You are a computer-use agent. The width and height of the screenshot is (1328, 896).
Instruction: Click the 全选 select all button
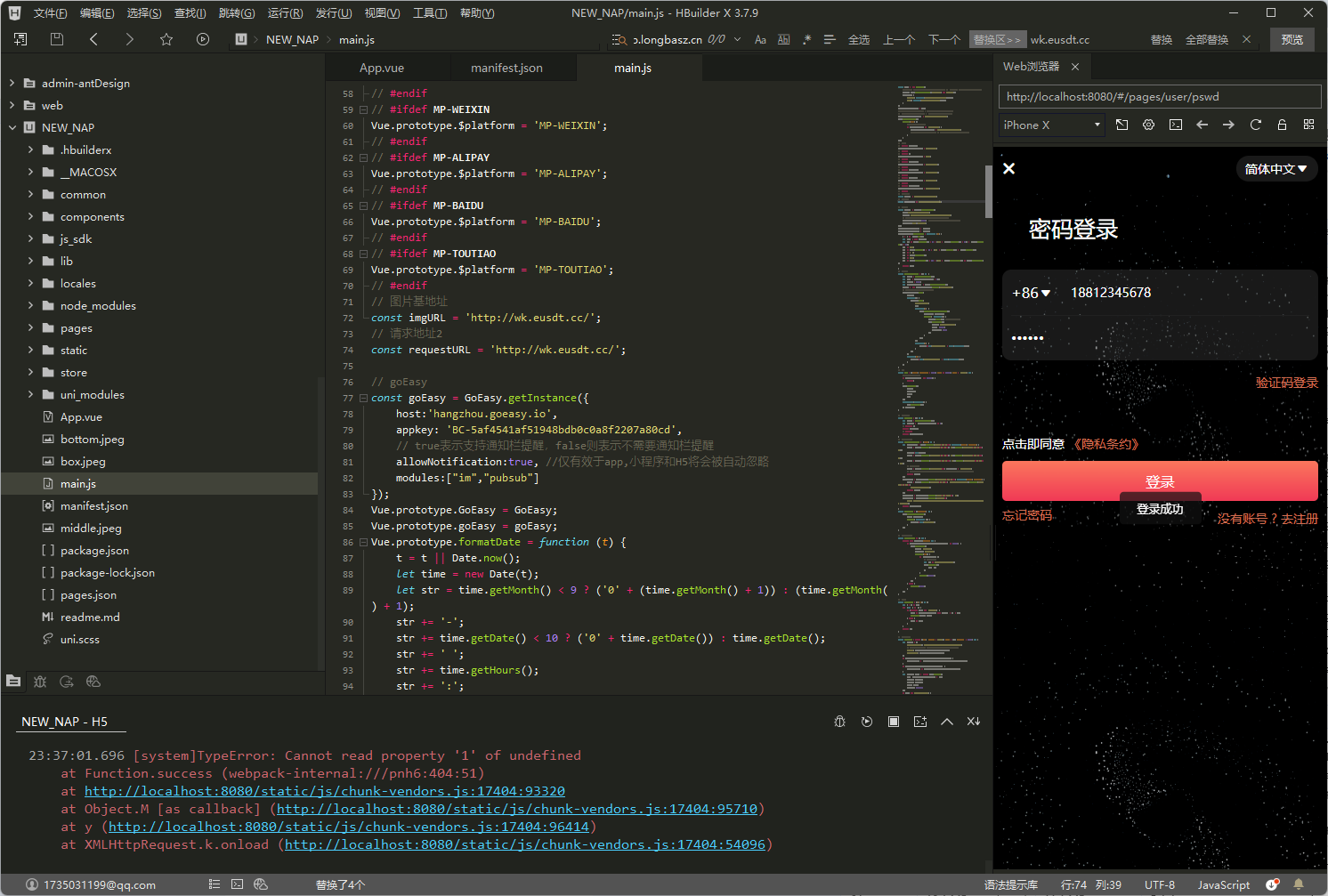pyautogui.click(x=859, y=39)
